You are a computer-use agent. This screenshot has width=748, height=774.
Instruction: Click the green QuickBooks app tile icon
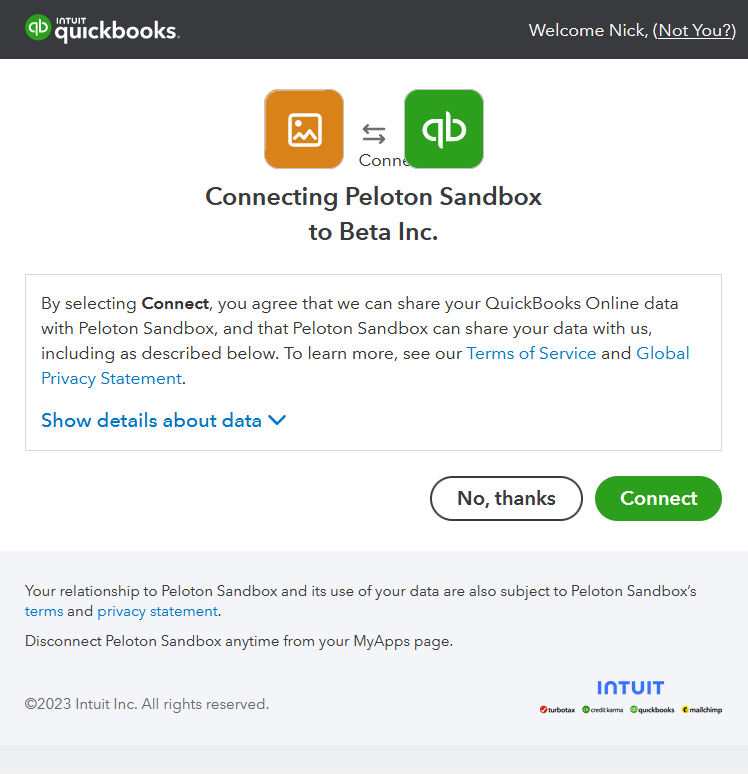(x=444, y=129)
